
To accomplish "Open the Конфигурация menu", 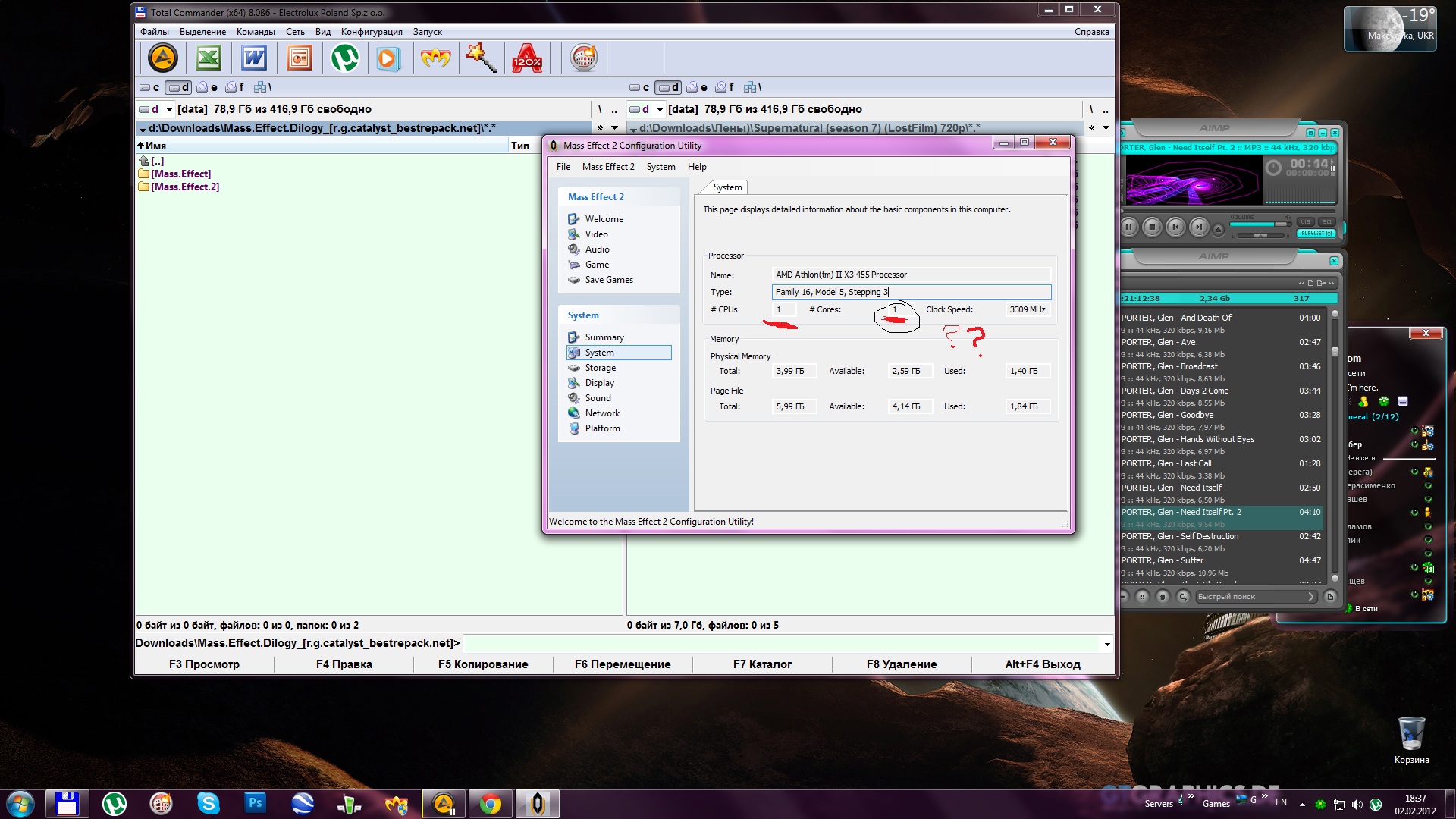I will [x=372, y=32].
